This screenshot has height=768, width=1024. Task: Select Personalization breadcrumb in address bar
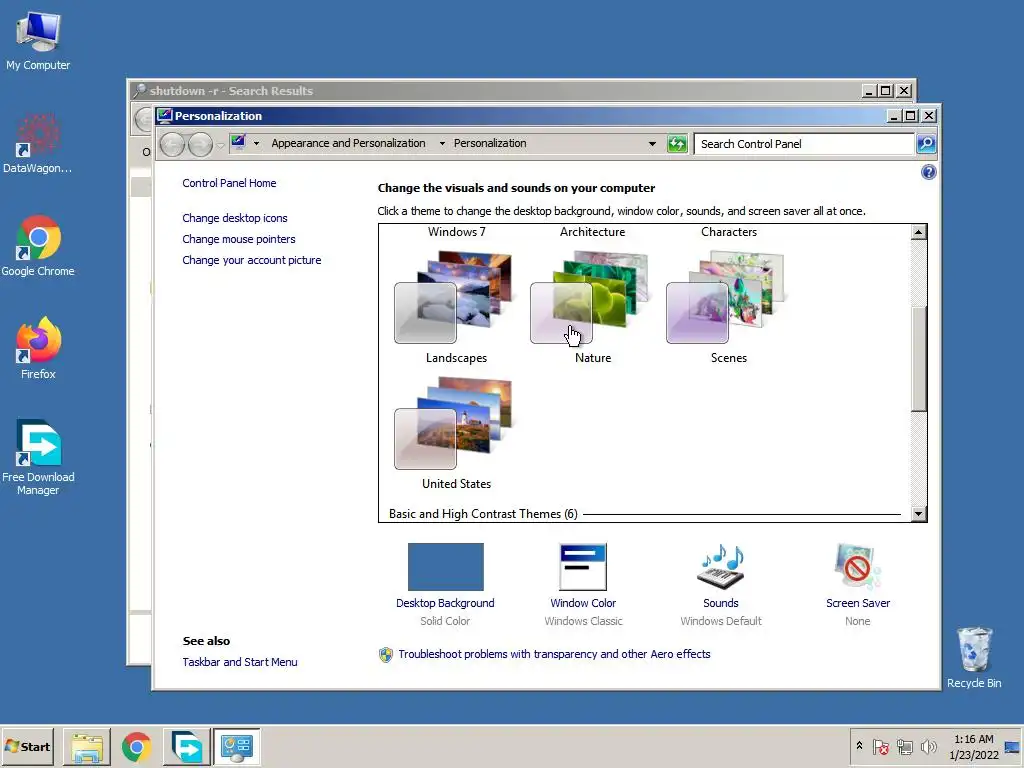coord(490,143)
